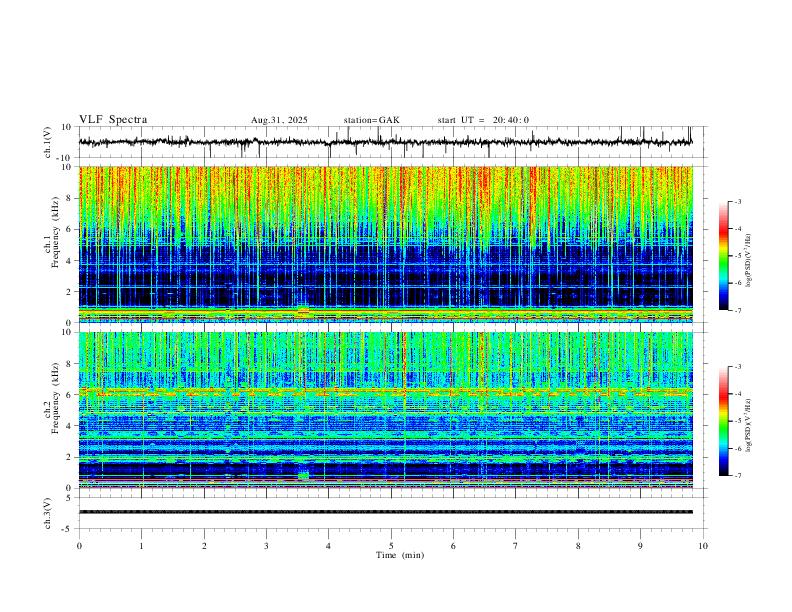The height and width of the screenshot is (612, 792).
Task: Click the "6" kHz tick on ch.1 spectrogram axis
Action: click(x=70, y=229)
